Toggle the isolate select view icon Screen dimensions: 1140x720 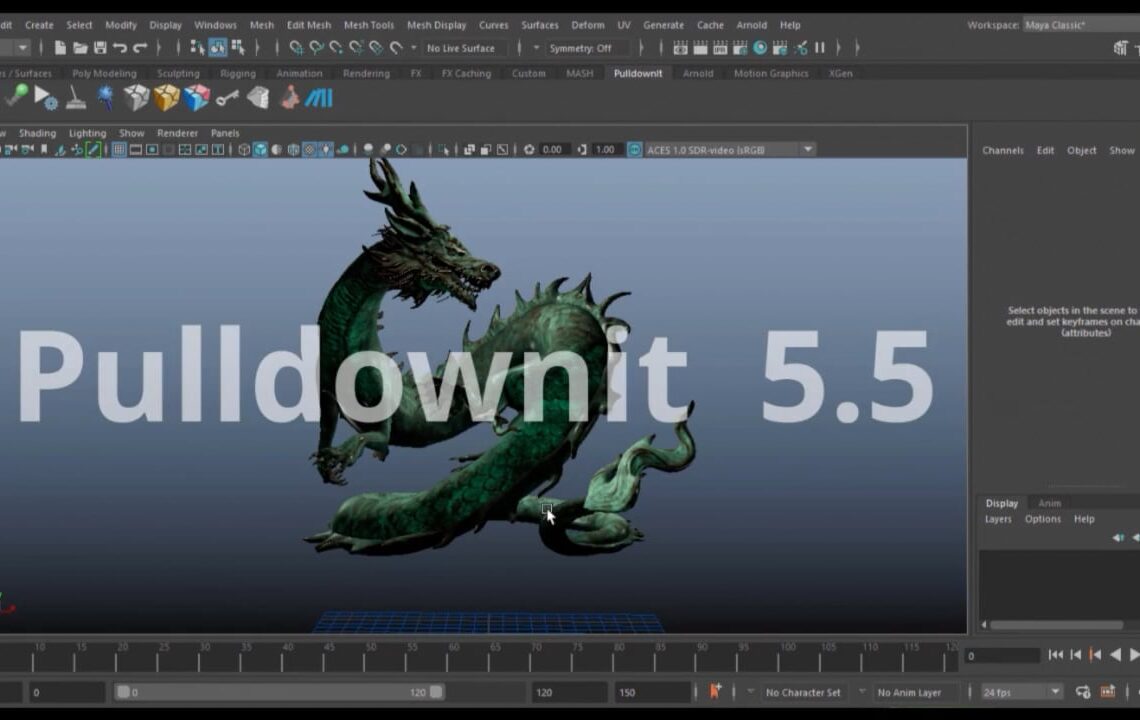444,149
